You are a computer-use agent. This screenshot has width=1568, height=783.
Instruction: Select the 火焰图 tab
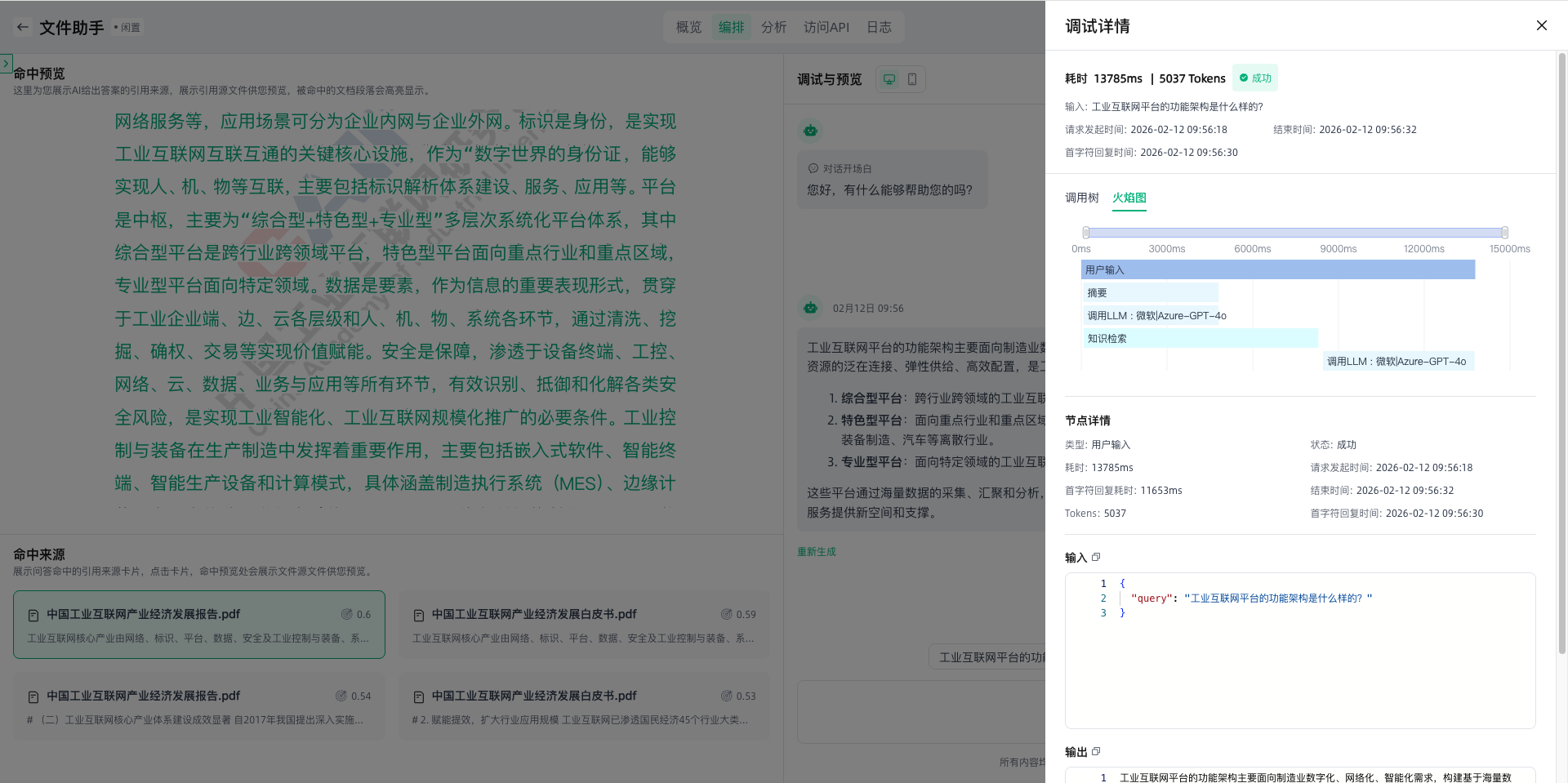(1129, 198)
